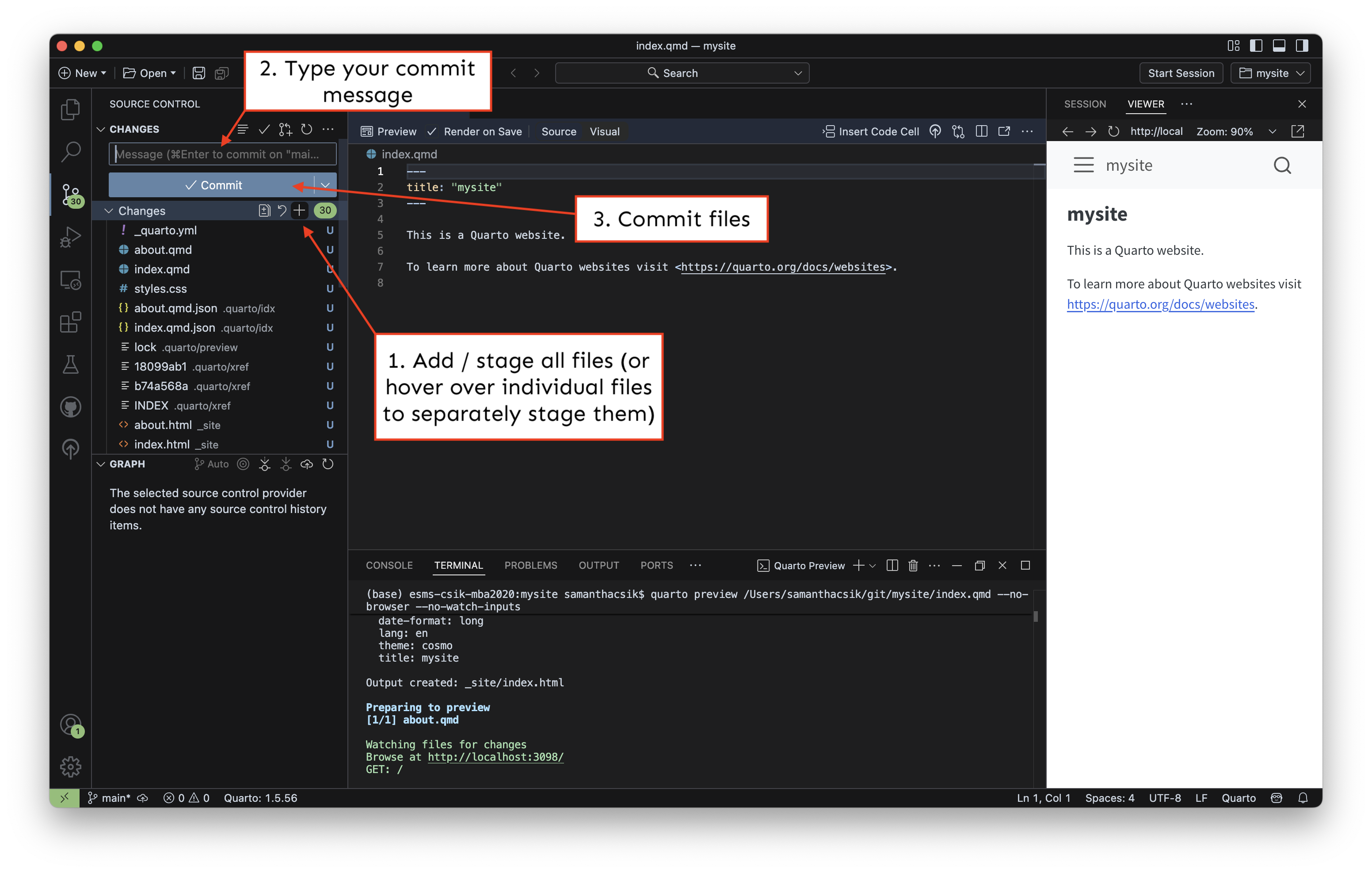Image resolution: width=1372 pixels, height=873 pixels.
Task: Collapse the Changes file group
Action: click(108, 211)
